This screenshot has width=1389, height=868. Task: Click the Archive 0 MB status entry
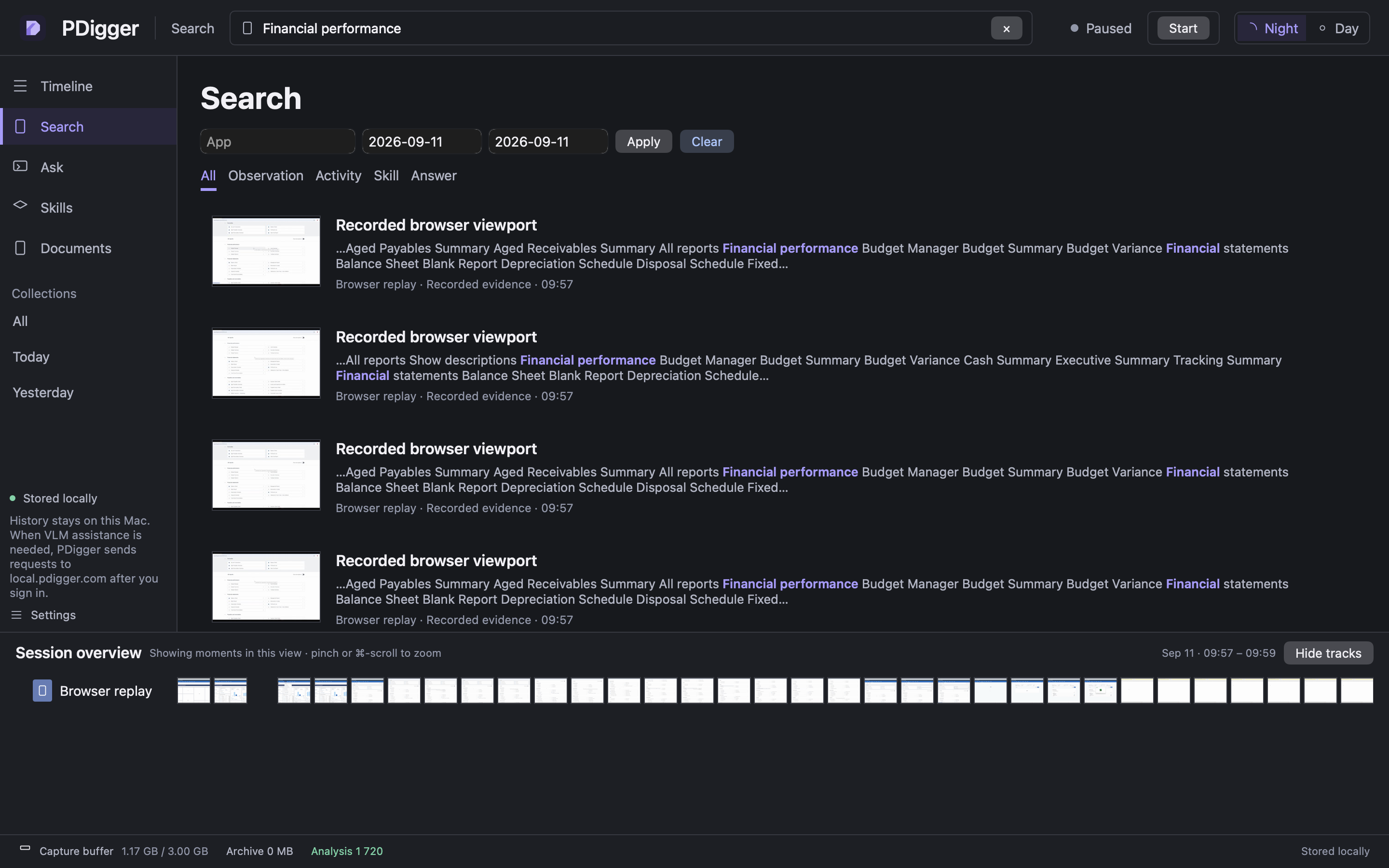pos(259,851)
